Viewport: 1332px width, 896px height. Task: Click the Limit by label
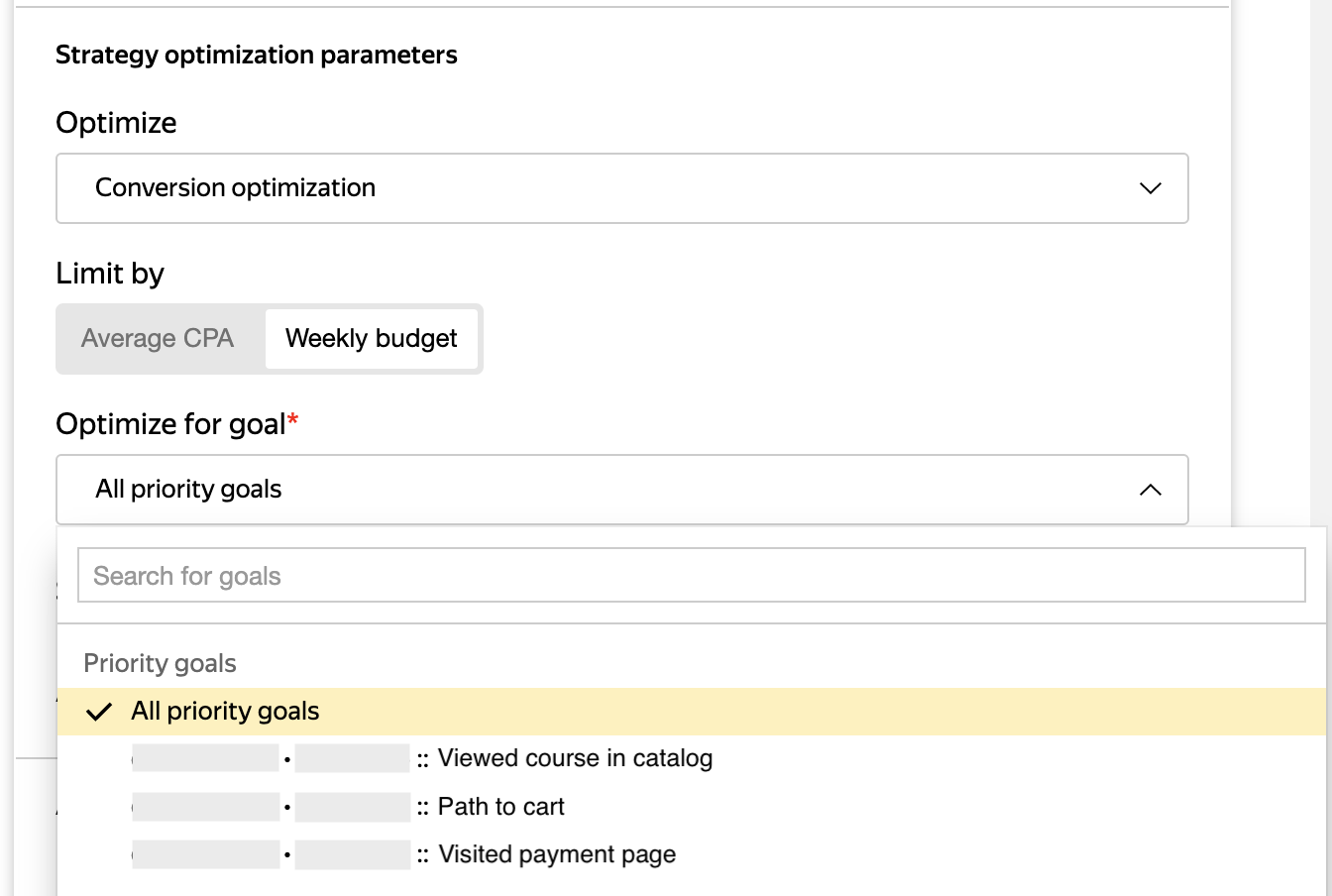pos(110,274)
